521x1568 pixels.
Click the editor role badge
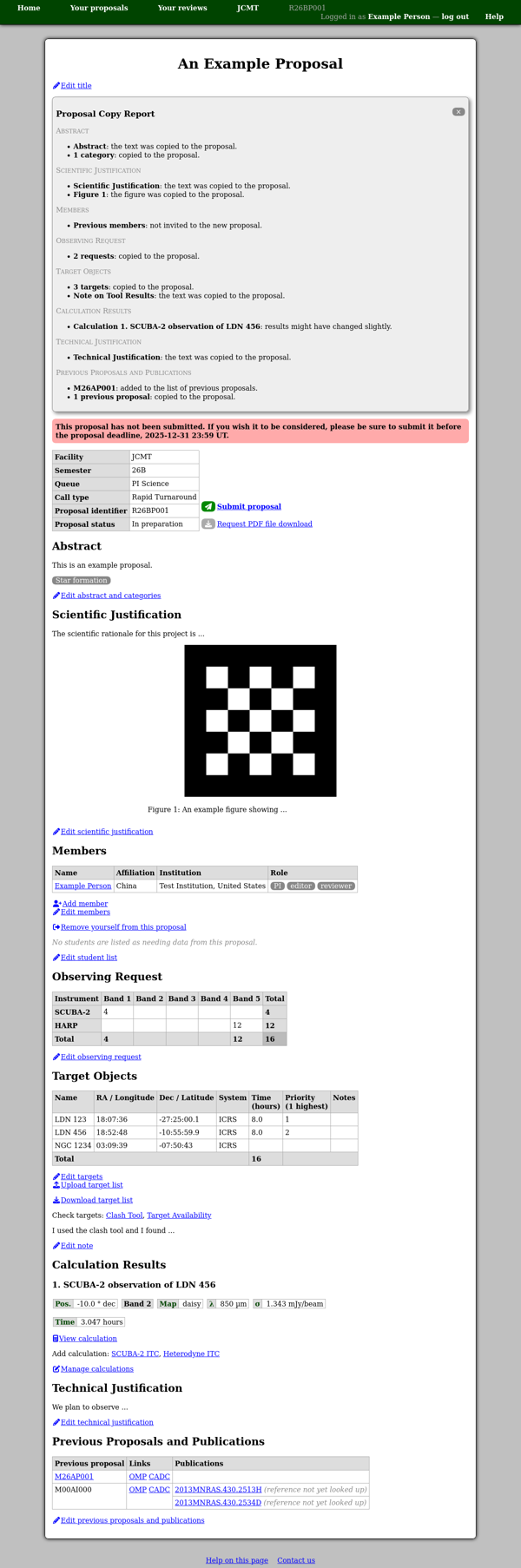pos(300,886)
